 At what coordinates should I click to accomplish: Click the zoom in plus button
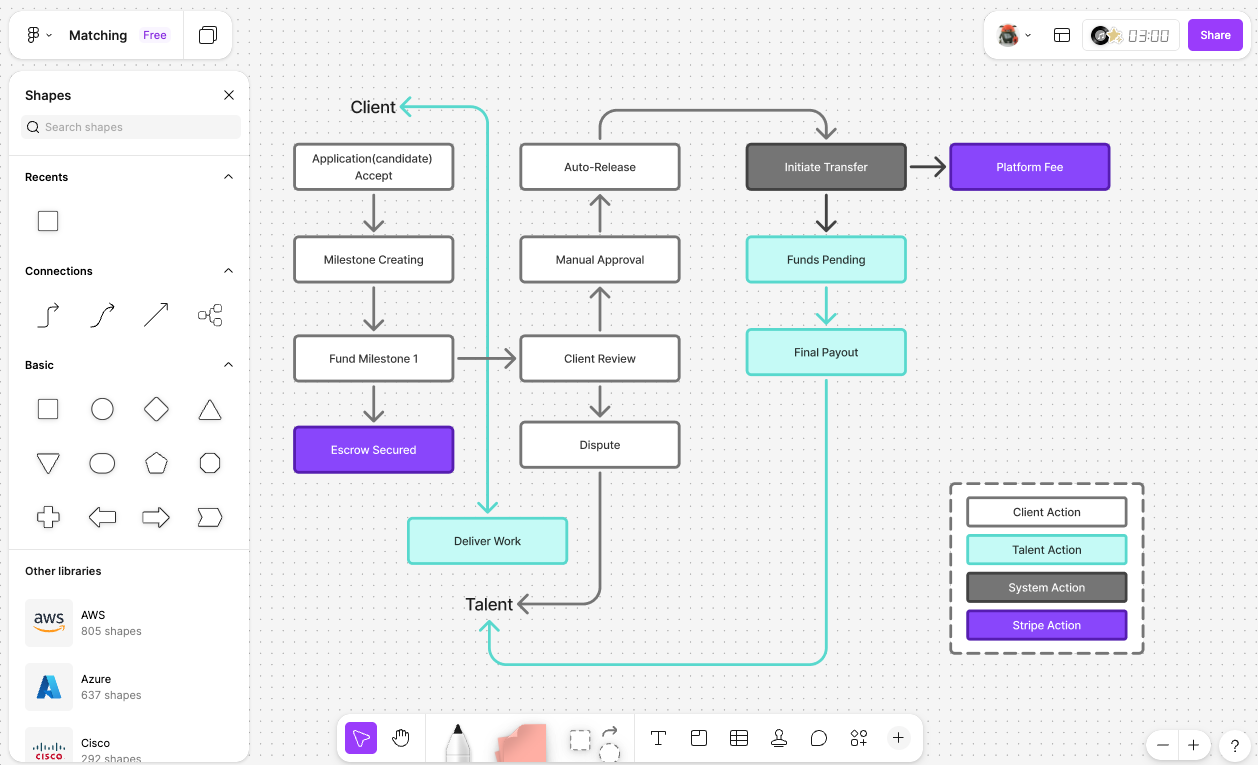[x=1193, y=745]
